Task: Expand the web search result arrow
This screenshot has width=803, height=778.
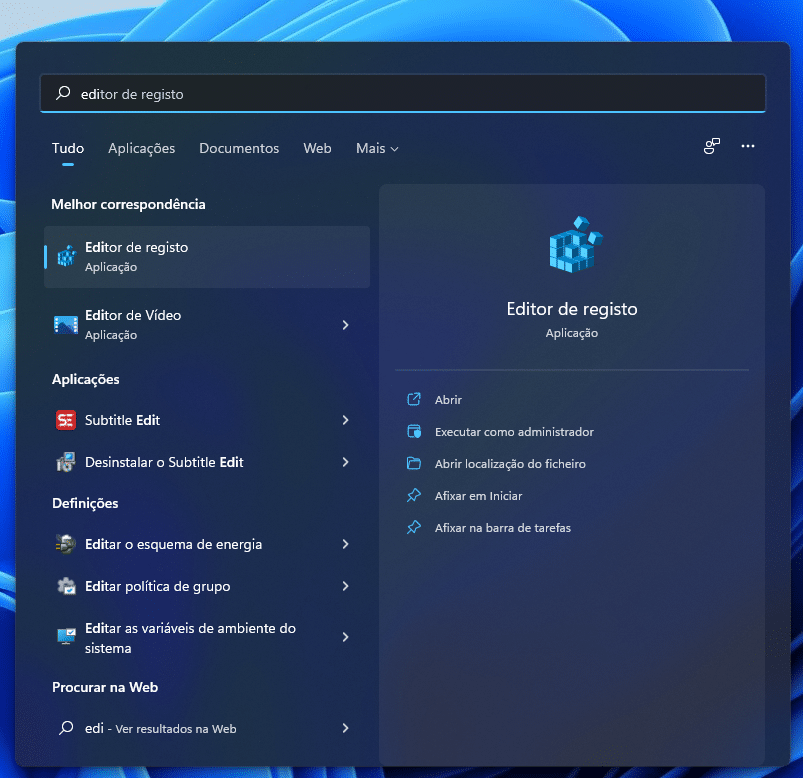Action: coord(345,728)
